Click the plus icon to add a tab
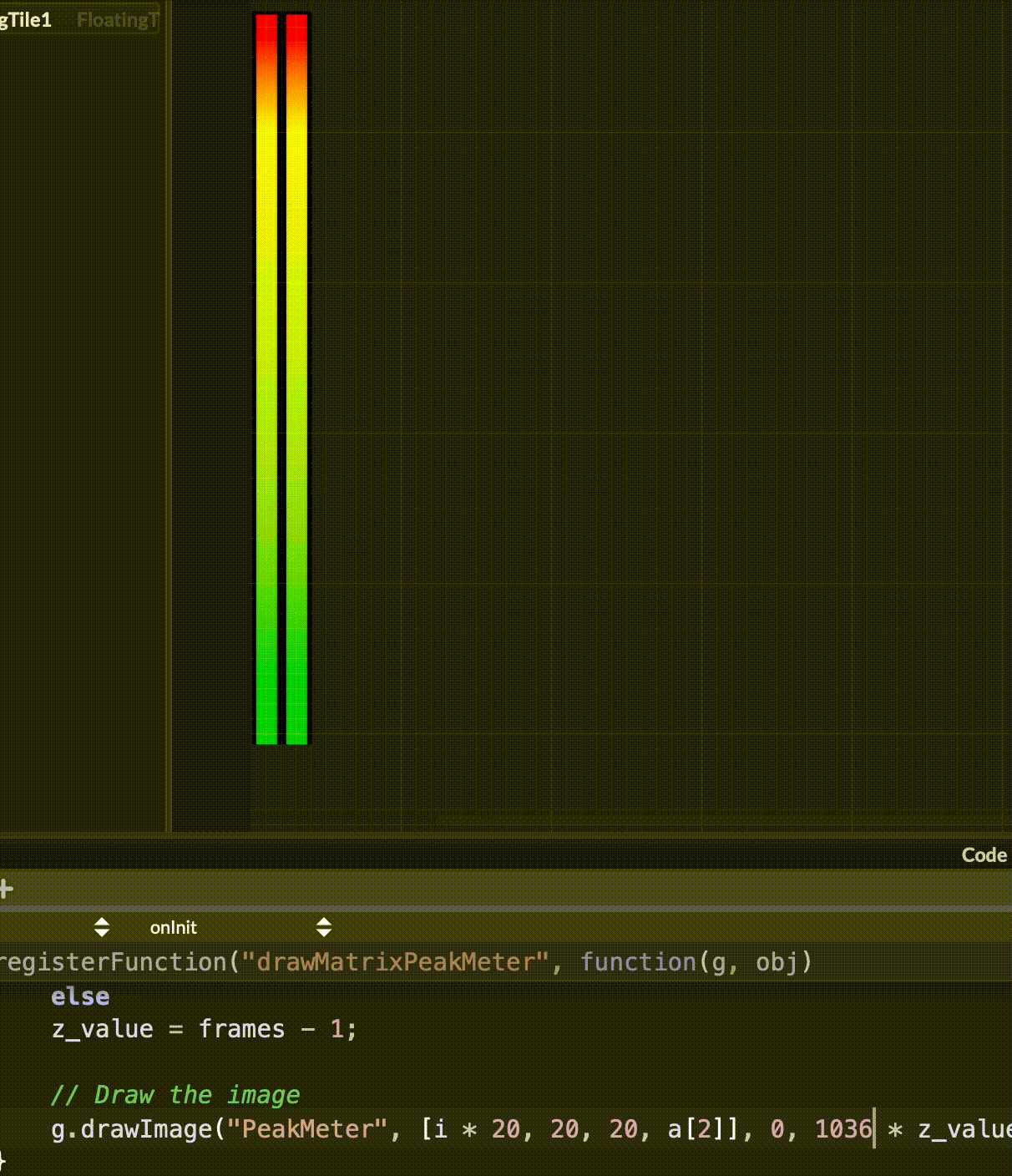Screen dimensions: 1012x1176 point(6,890)
